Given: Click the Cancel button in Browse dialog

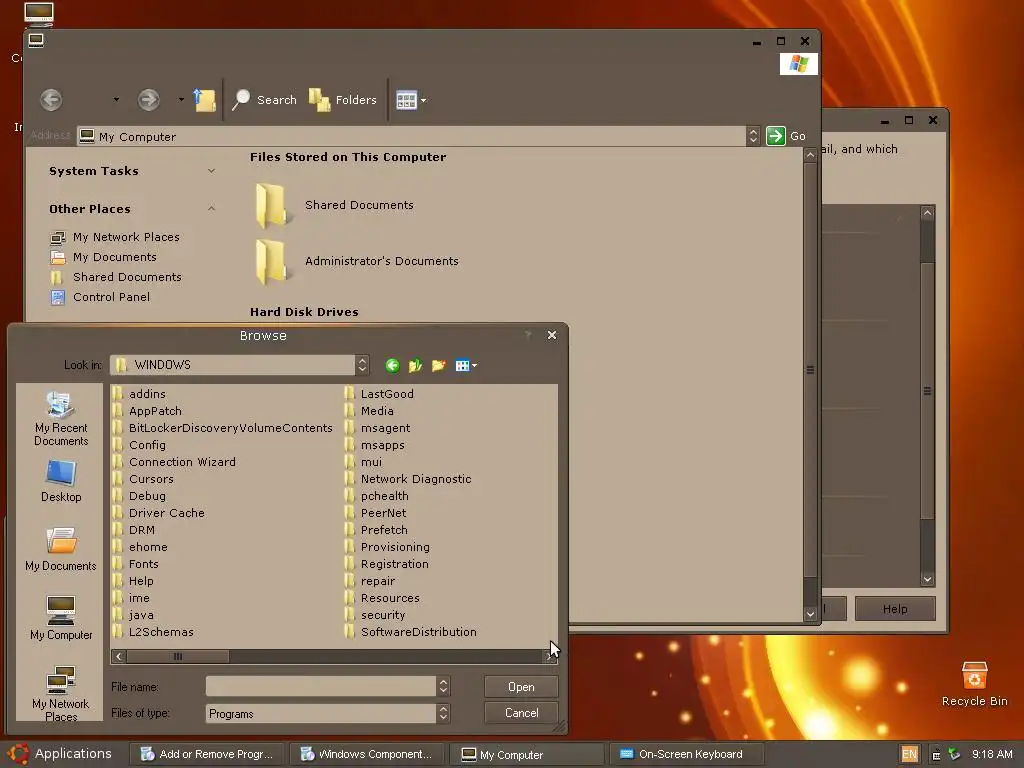Looking at the screenshot, I should pos(521,713).
